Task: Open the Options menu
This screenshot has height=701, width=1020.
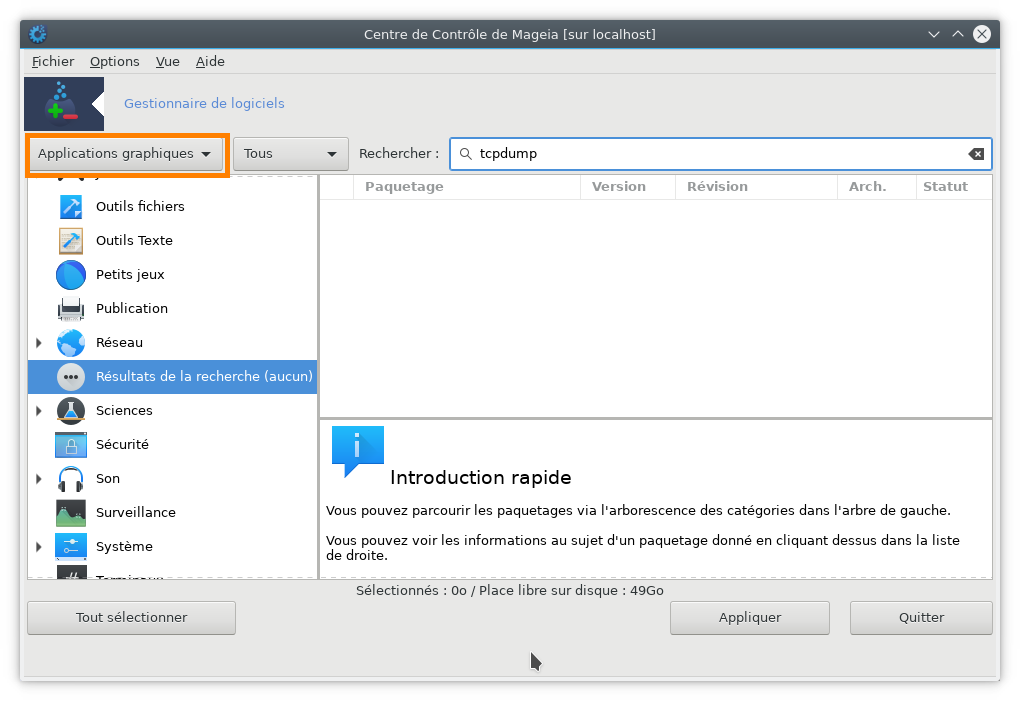Action: tap(114, 61)
